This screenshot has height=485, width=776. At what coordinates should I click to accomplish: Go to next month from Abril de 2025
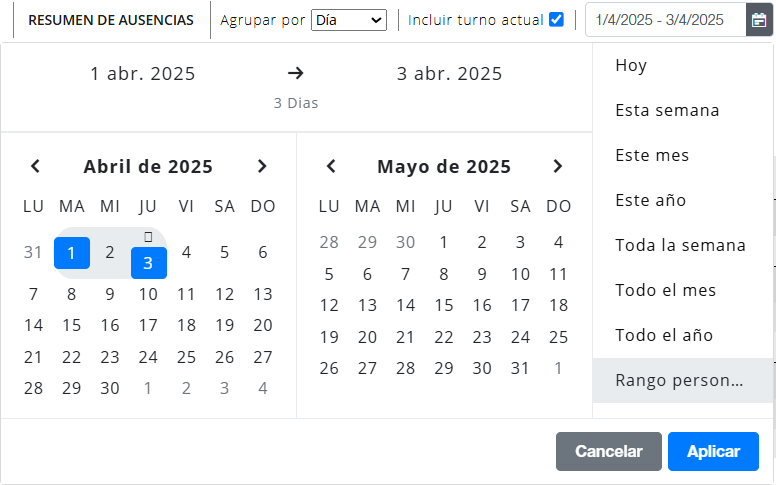(262, 166)
